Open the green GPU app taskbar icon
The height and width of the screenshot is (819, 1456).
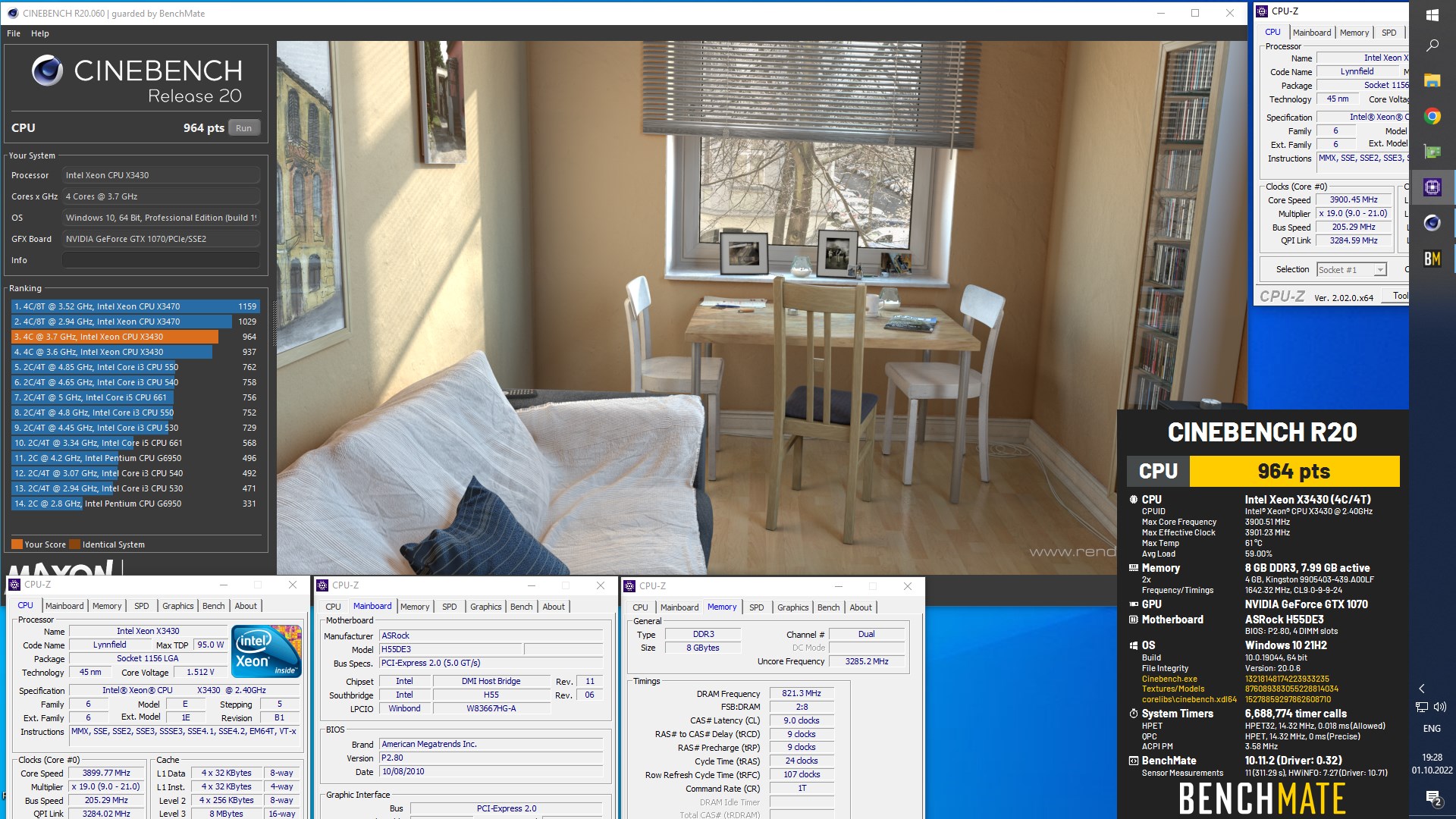[x=1432, y=152]
